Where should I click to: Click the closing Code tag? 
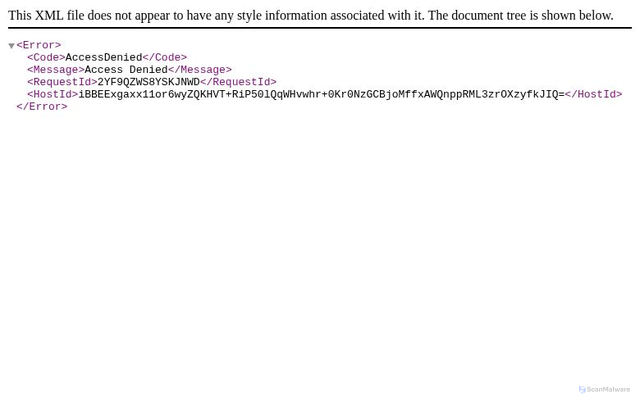point(164,58)
